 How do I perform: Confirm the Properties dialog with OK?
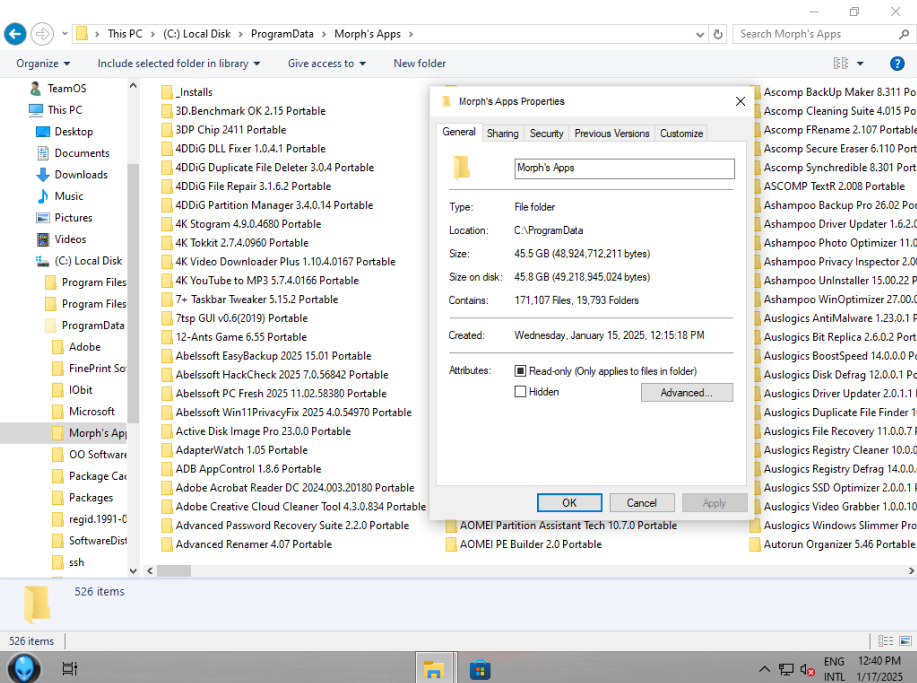click(x=569, y=503)
